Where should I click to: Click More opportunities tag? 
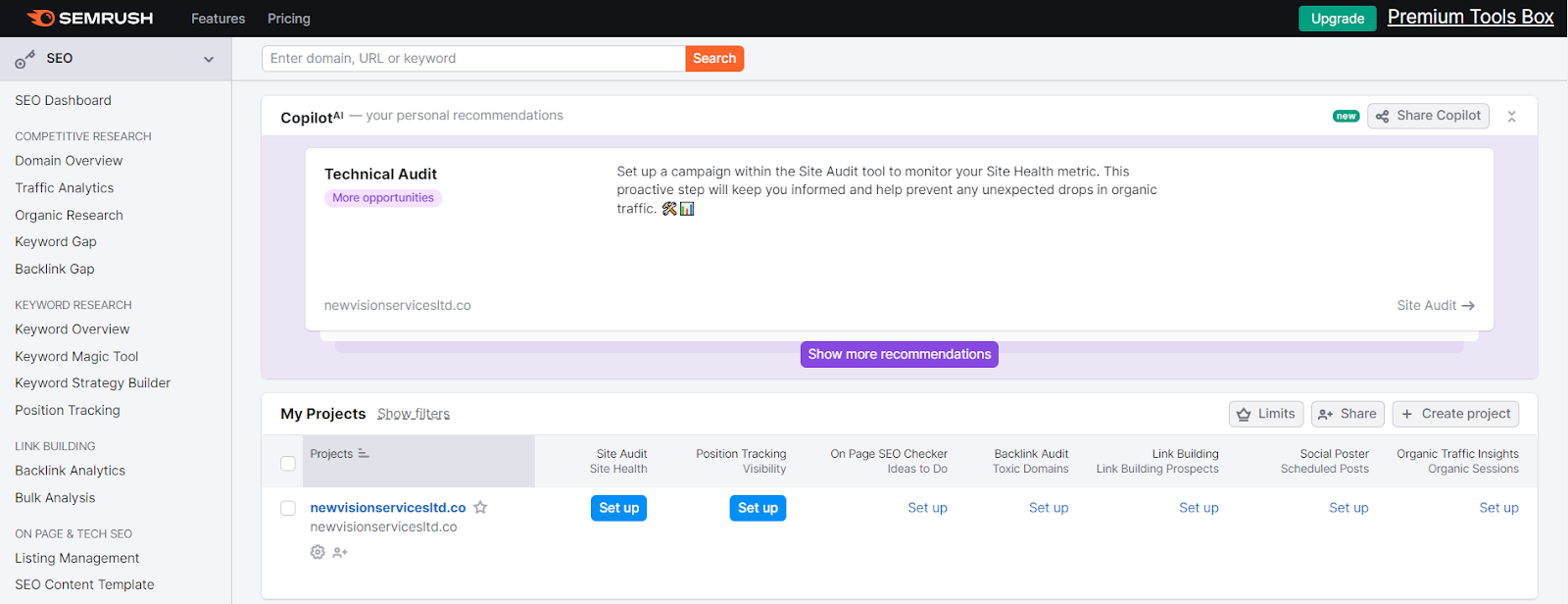pyautogui.click(x=383, y=198)
